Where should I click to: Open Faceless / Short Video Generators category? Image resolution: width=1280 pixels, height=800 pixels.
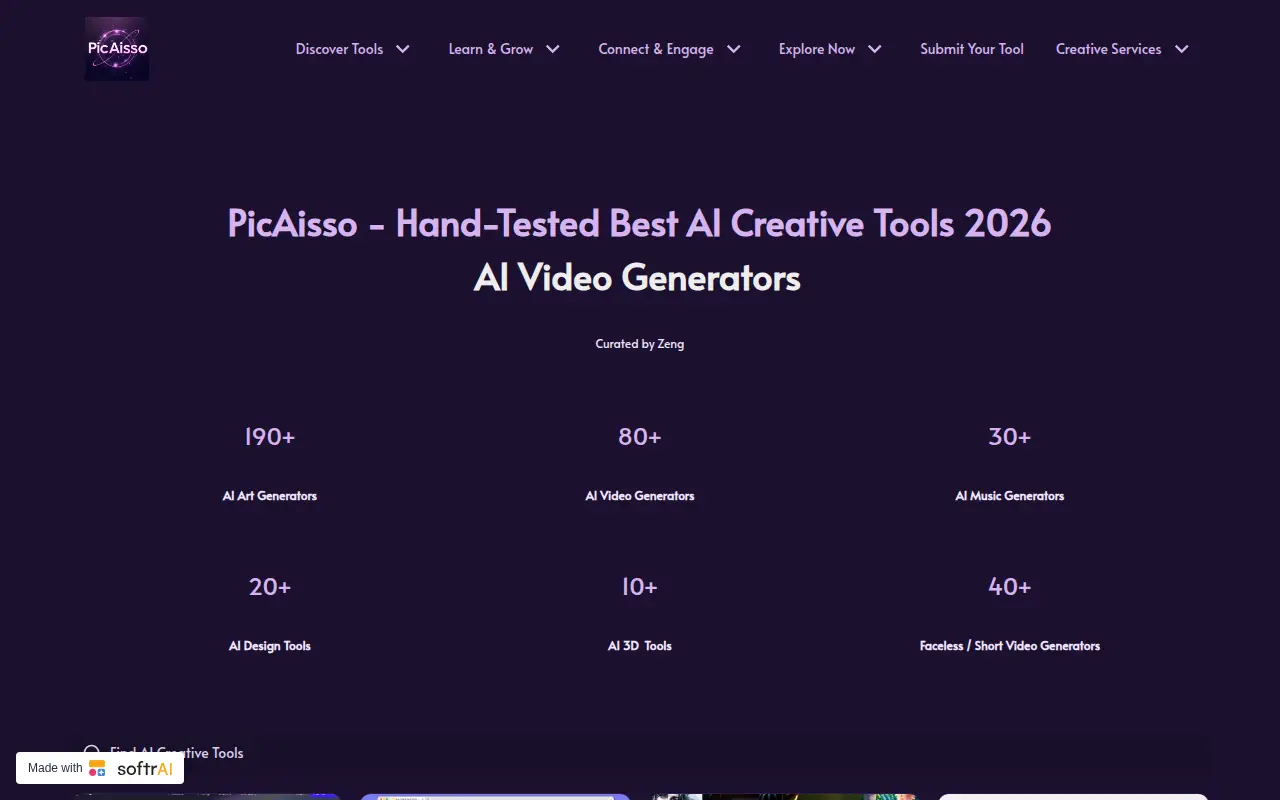click(x=1010, y=646)
